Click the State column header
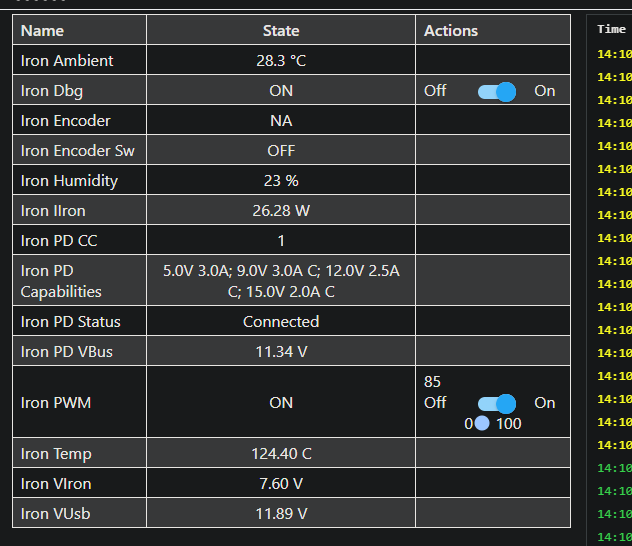Image resolution: width=632 pixels, height=546 pixels. point(281,31)
